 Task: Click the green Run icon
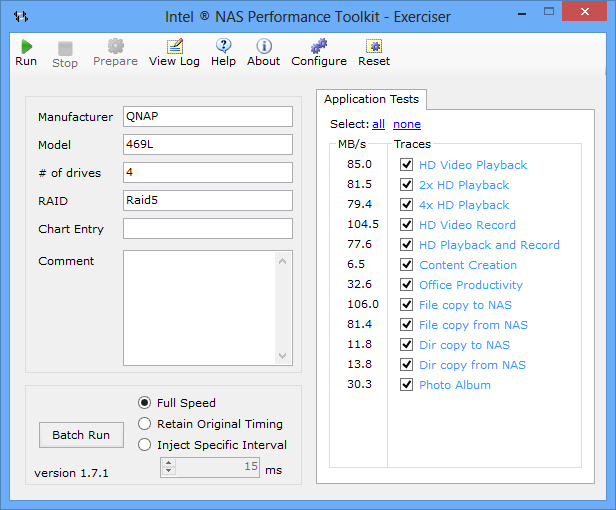click(x=26, y=47)
